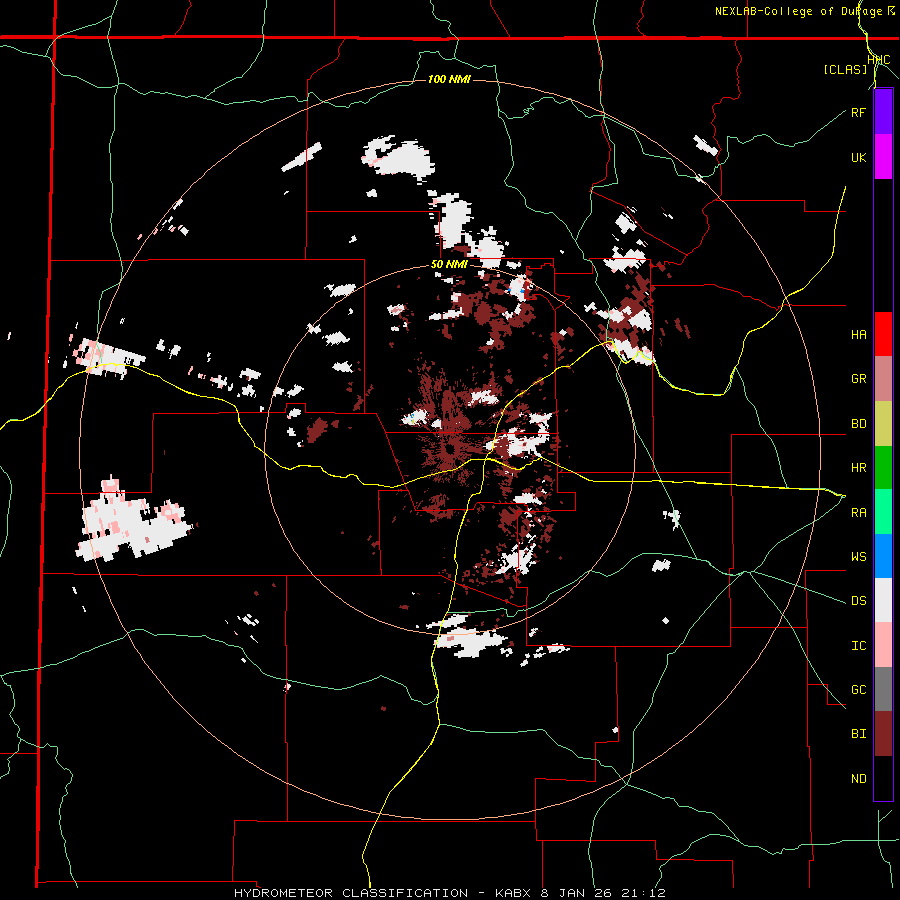Click the HHC product label
Image resolution: width=900 pixels, height=900 pixels.
(x=879, y=60)
